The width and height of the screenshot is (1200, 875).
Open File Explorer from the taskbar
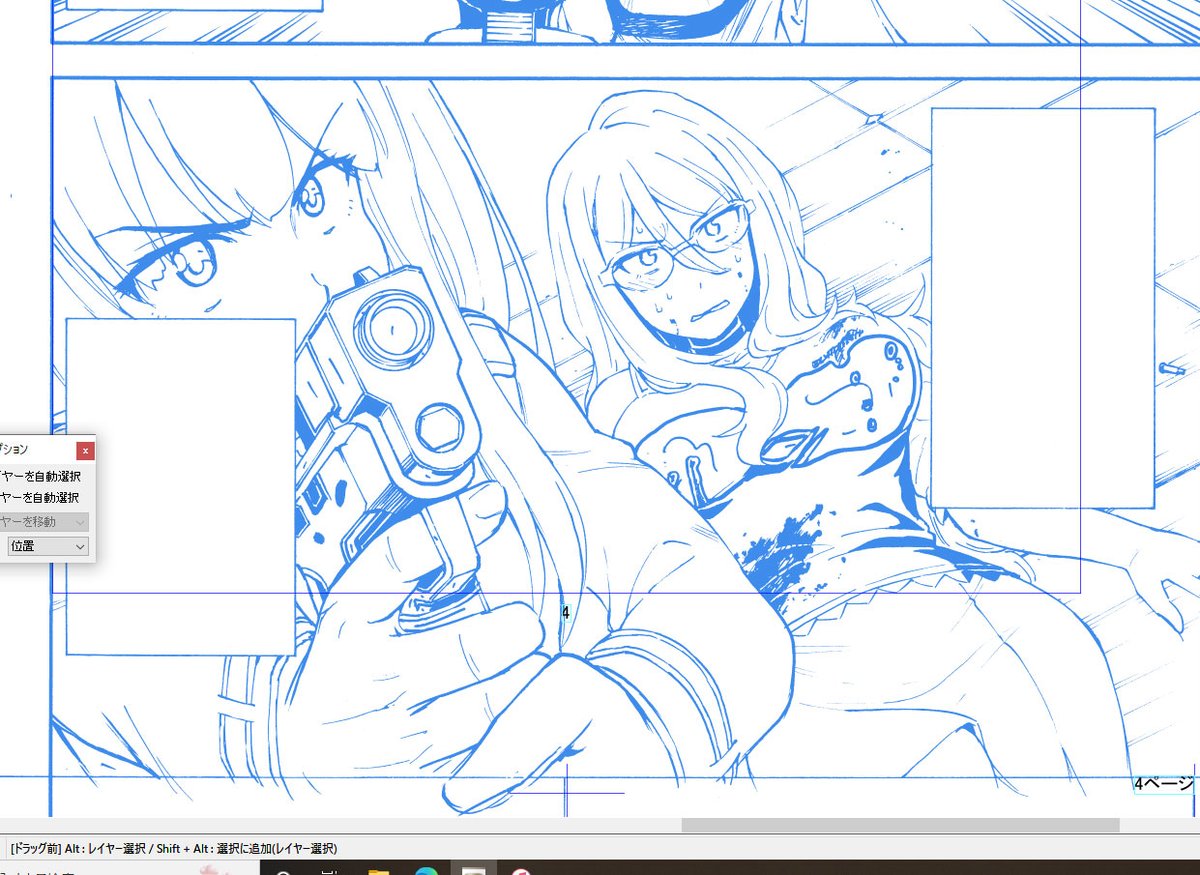coord(378,872)
